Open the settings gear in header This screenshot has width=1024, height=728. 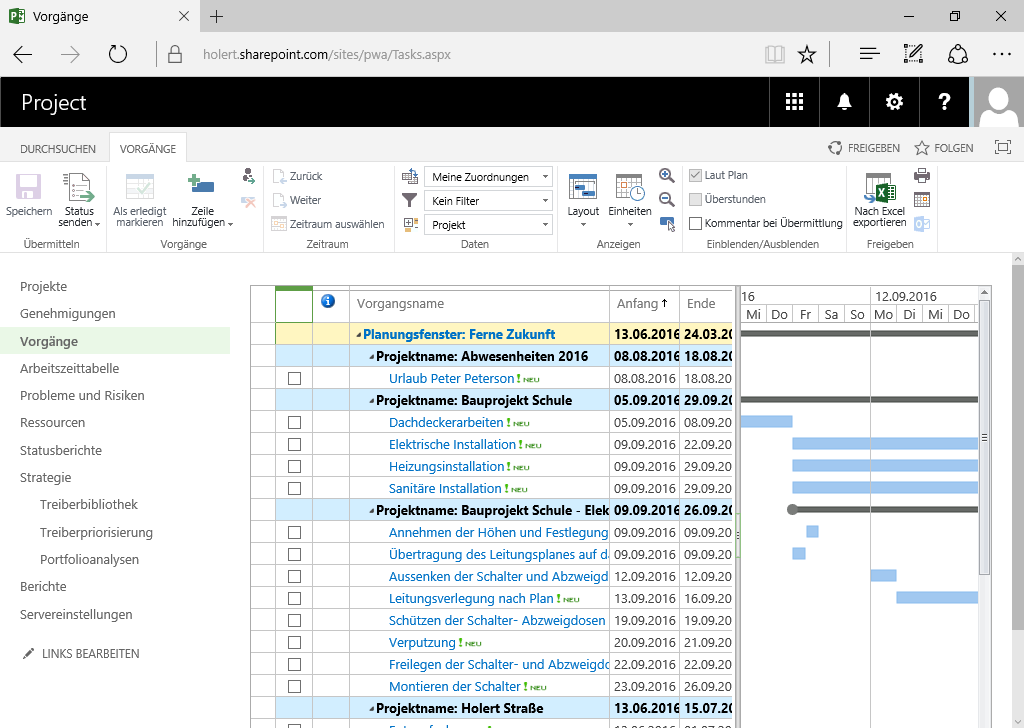[x=894, y=102]
